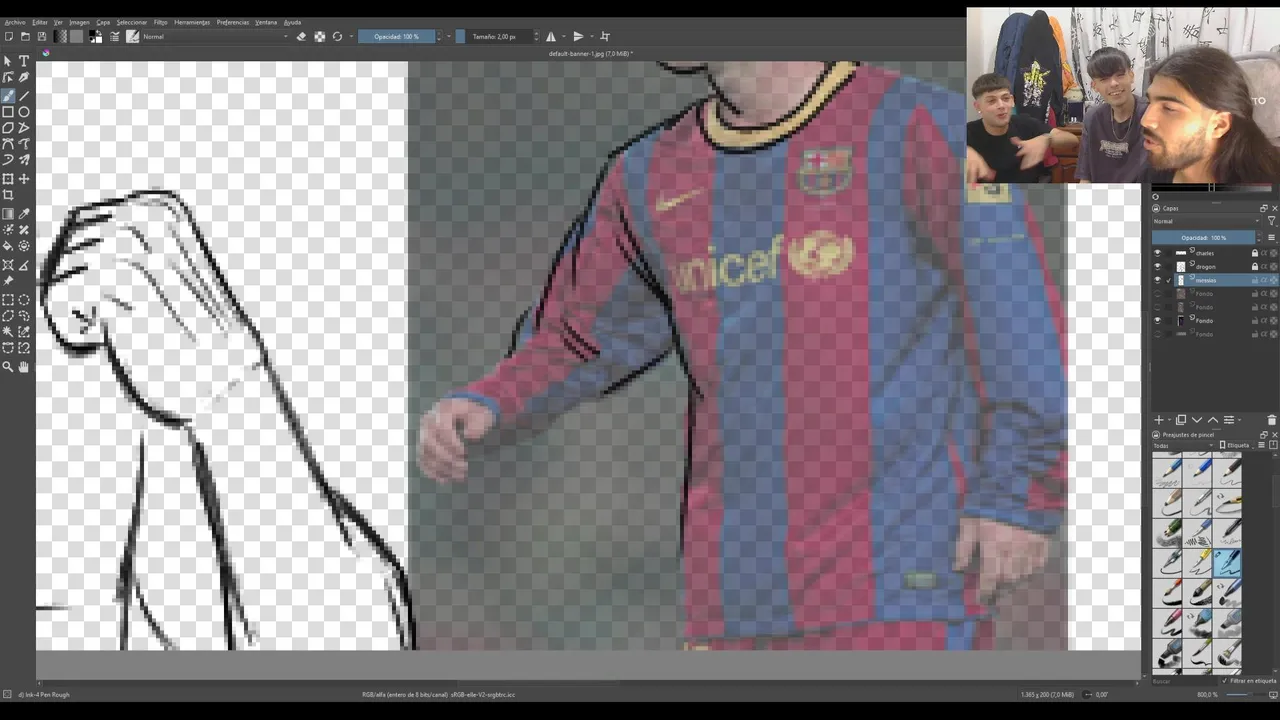
Task: Select the Zoom magnifier tool
Action: tap(8, 367)
